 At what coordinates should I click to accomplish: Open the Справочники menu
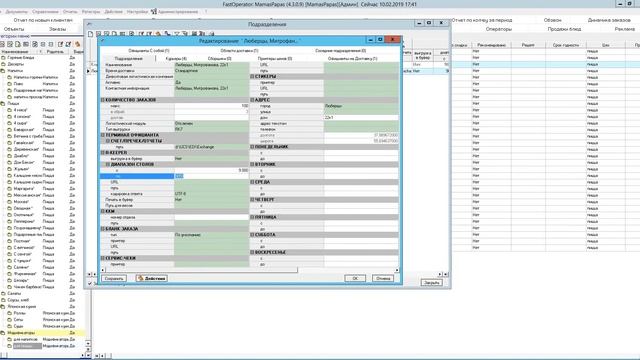(45, 12)
